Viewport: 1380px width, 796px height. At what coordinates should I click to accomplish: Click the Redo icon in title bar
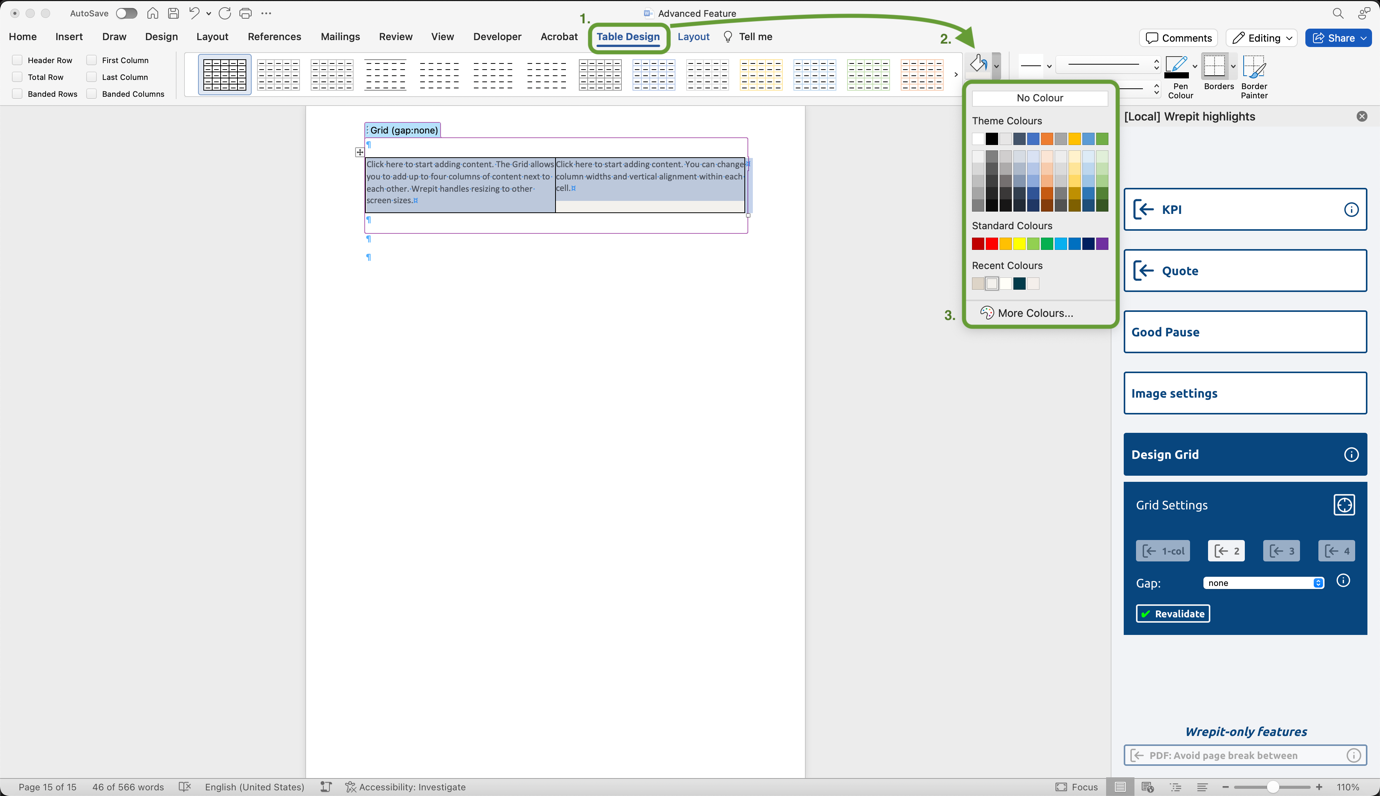click(225, 14)
